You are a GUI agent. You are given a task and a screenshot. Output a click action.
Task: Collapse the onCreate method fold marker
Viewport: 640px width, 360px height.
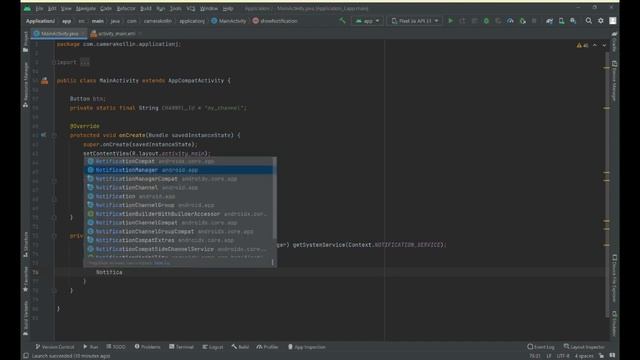[x=53, y=135]
